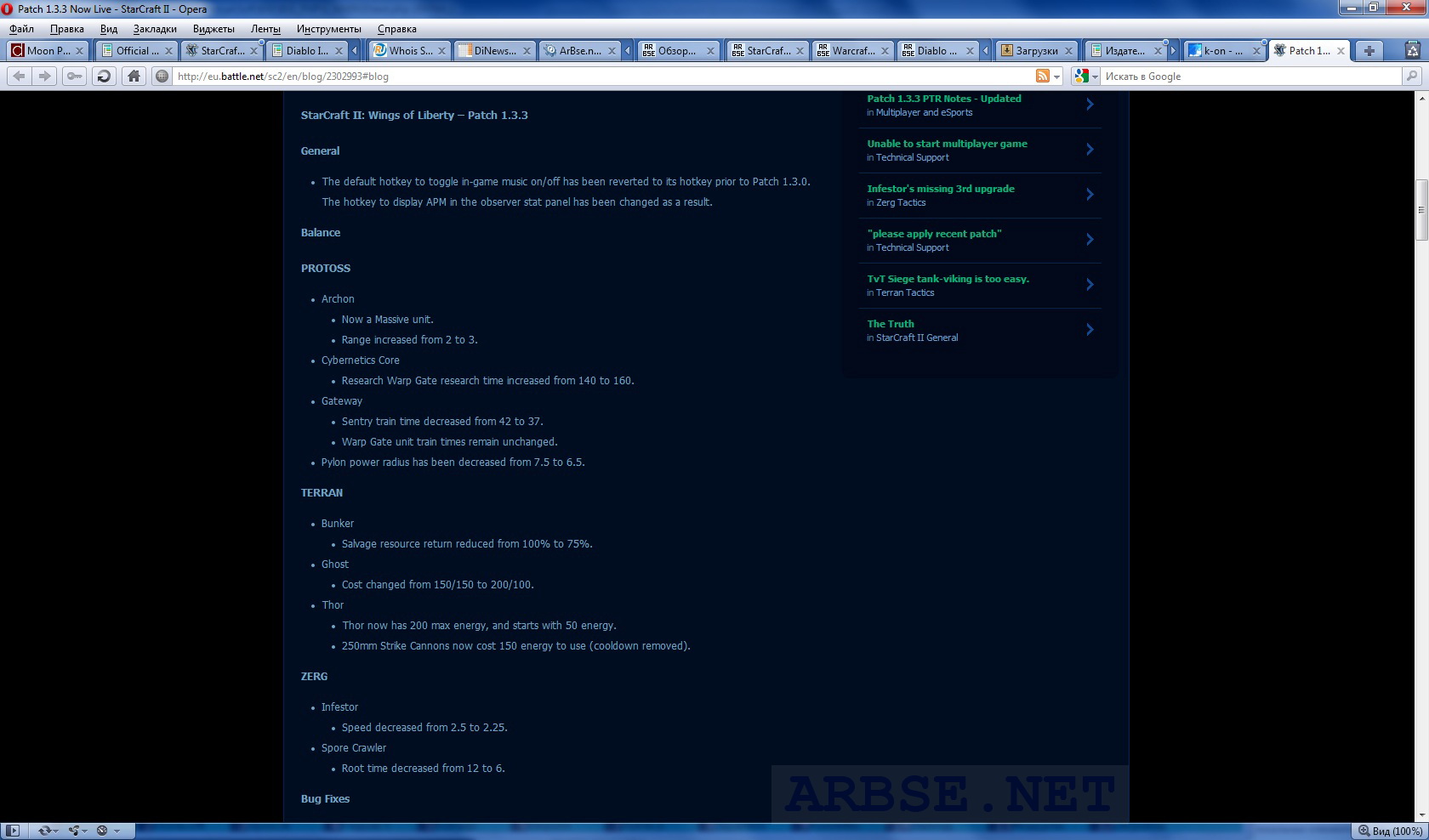
Task: Open the Правка menu
Action: 67,29
